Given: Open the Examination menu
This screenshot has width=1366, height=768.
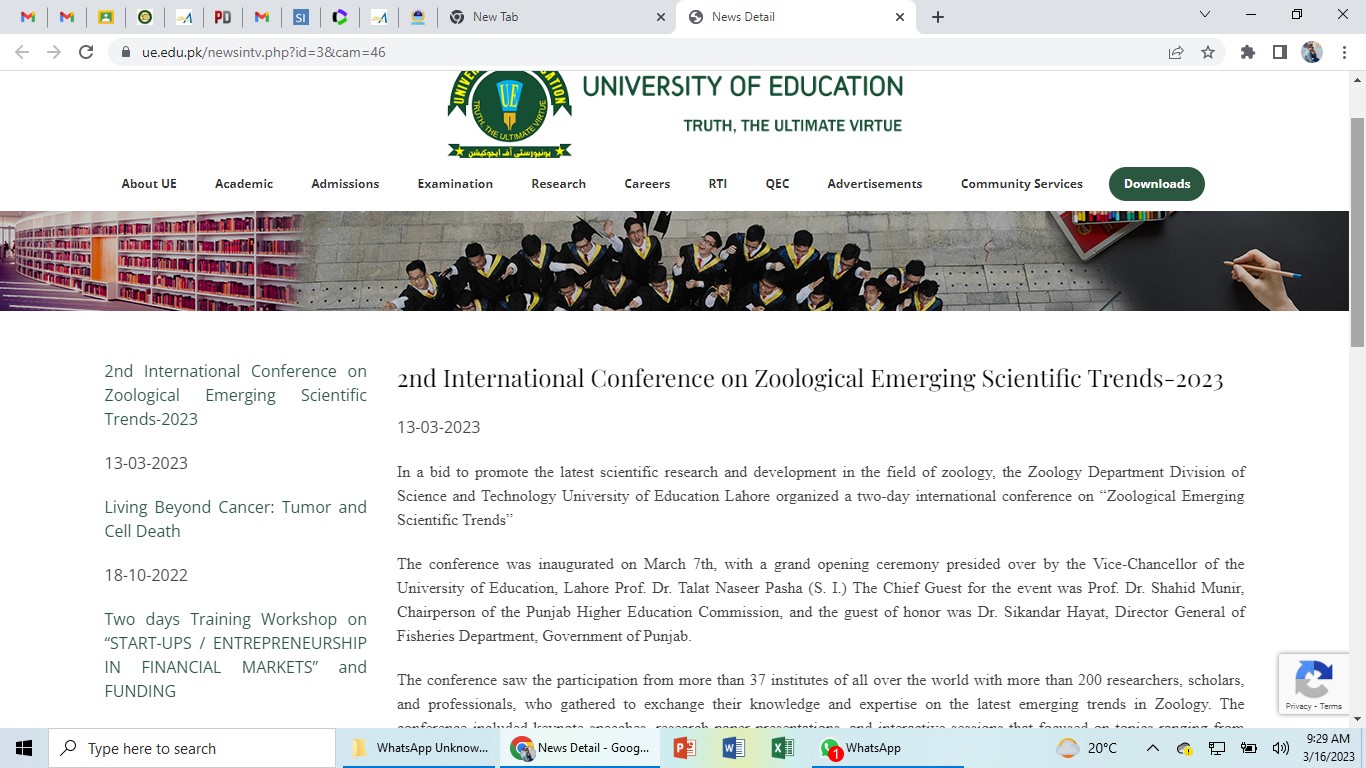Looking at the screenshot, I should coord(455,184).
